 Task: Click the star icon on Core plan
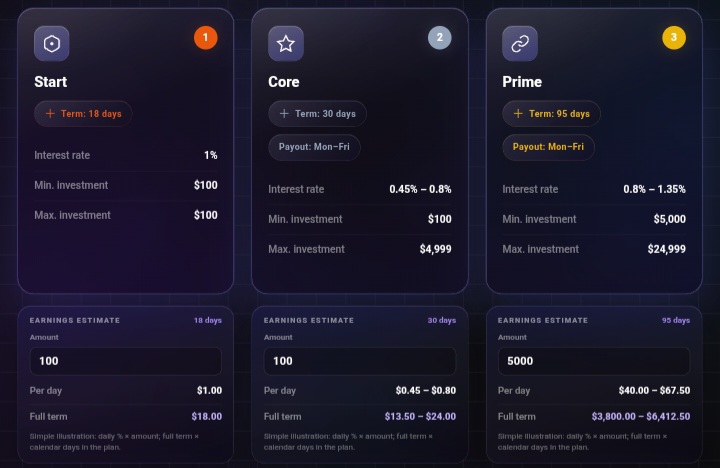pyautogui.click(x=286, y=44)
